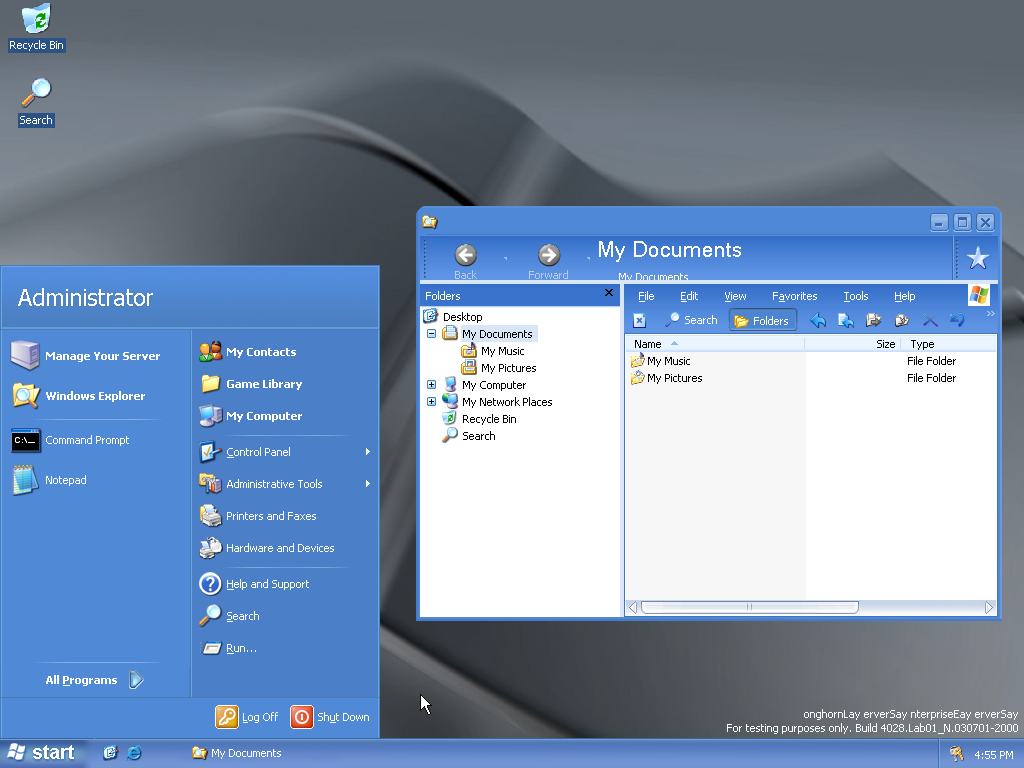1024x768 pixels.
Task: Click the Delete X toolbar icon
Action: [929, 320]
